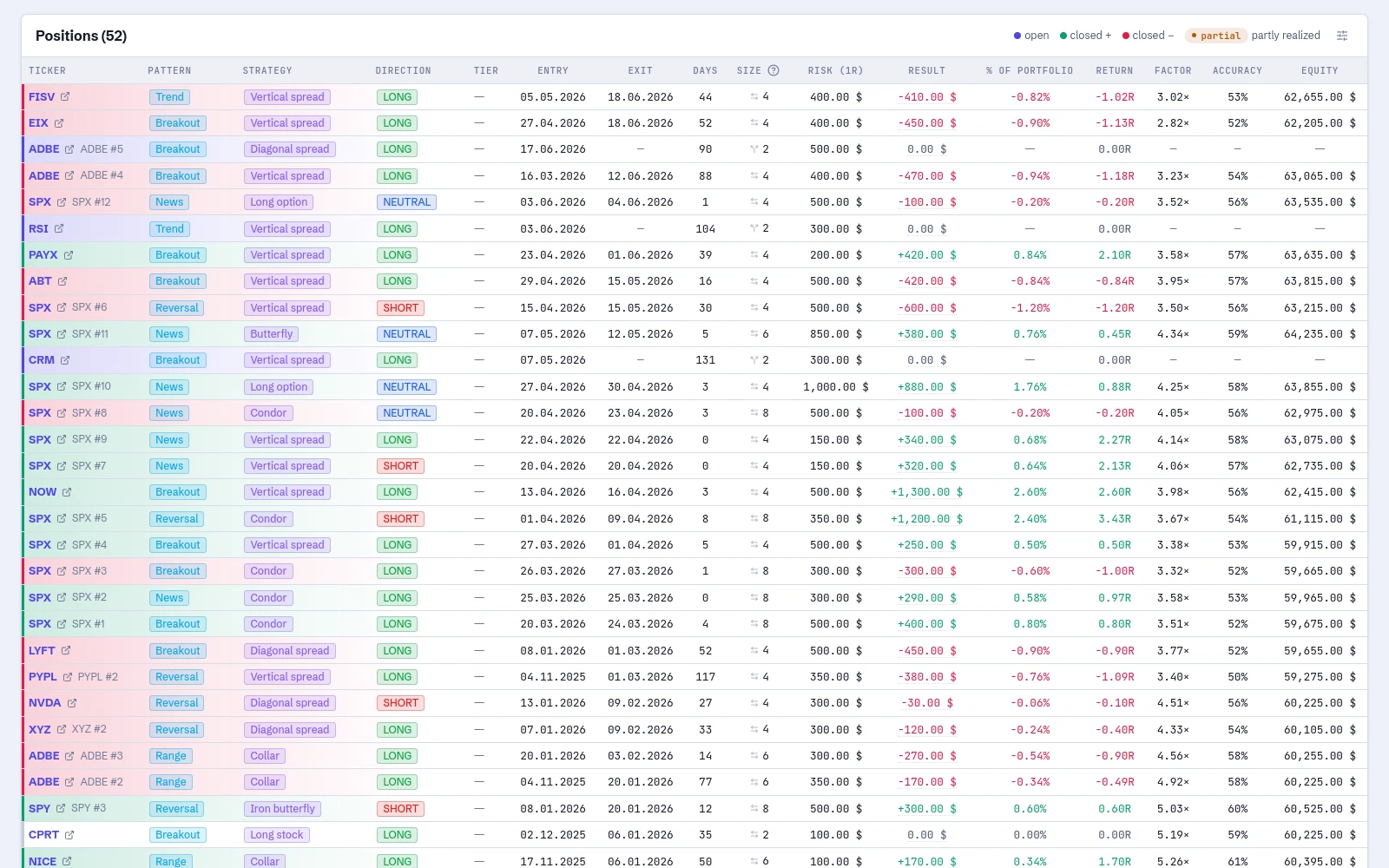Click risk value 1,000.00 $
This screenshot has height=868, width=1389.
[835, 387]
